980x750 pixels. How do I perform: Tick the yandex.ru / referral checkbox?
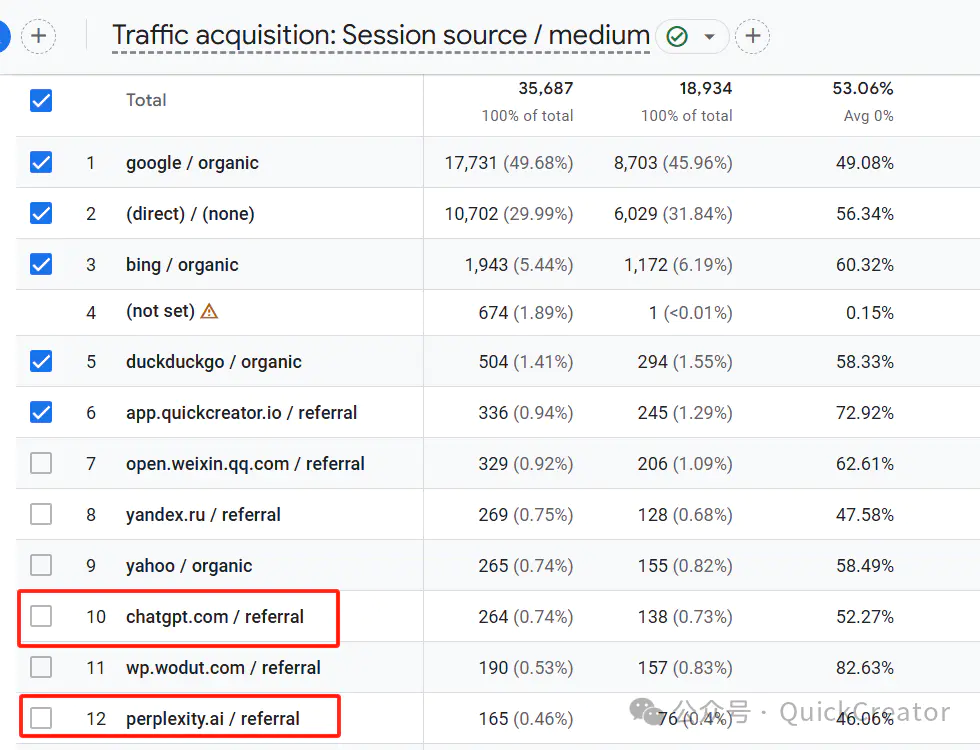pyautogui.click(x=41, y=514)
